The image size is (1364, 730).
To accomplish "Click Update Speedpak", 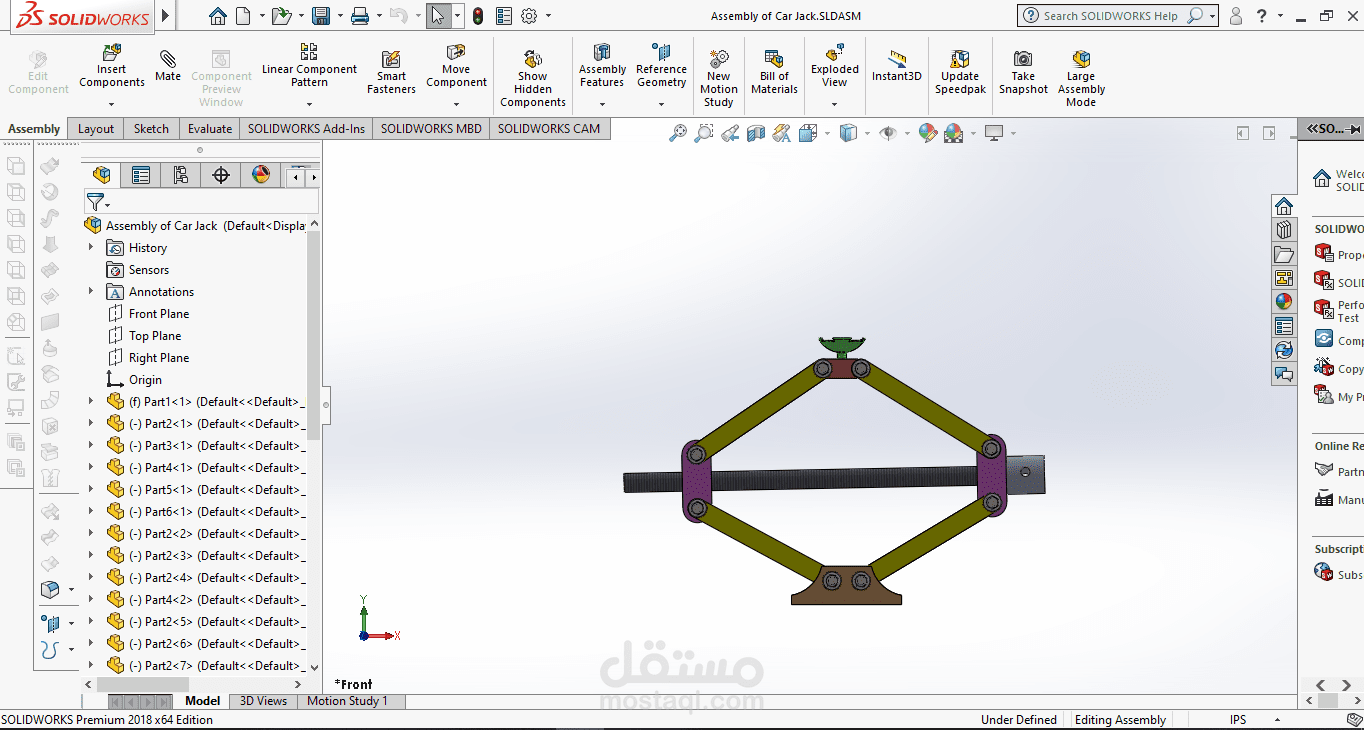I will [960, 72].
